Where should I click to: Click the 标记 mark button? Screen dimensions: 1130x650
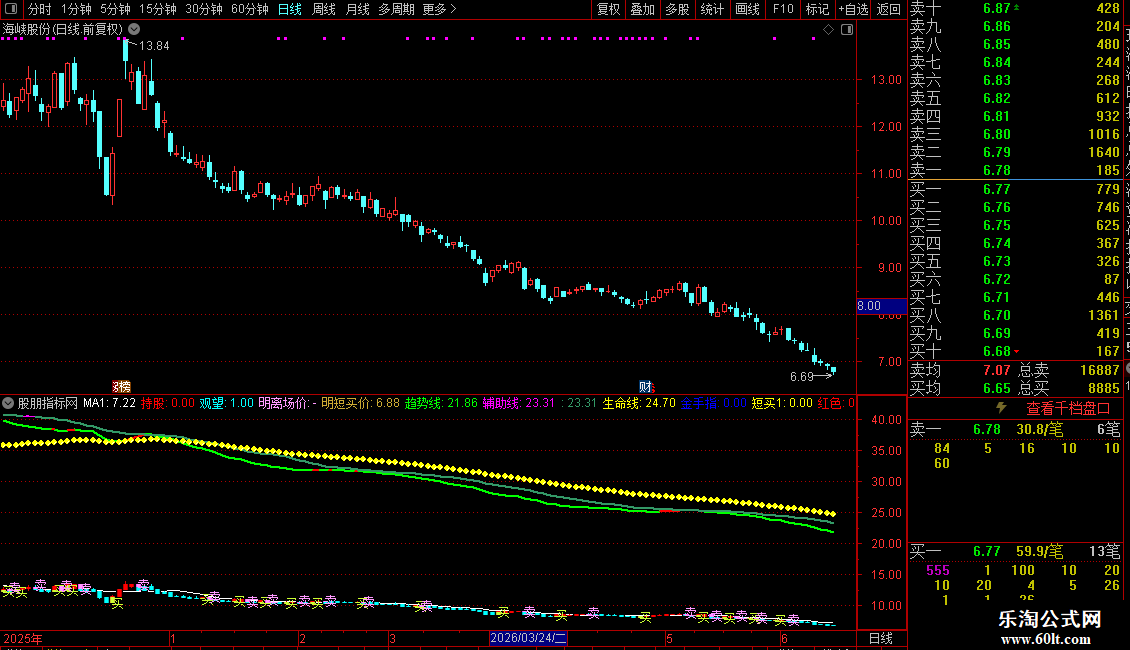[x=817, y=9]
